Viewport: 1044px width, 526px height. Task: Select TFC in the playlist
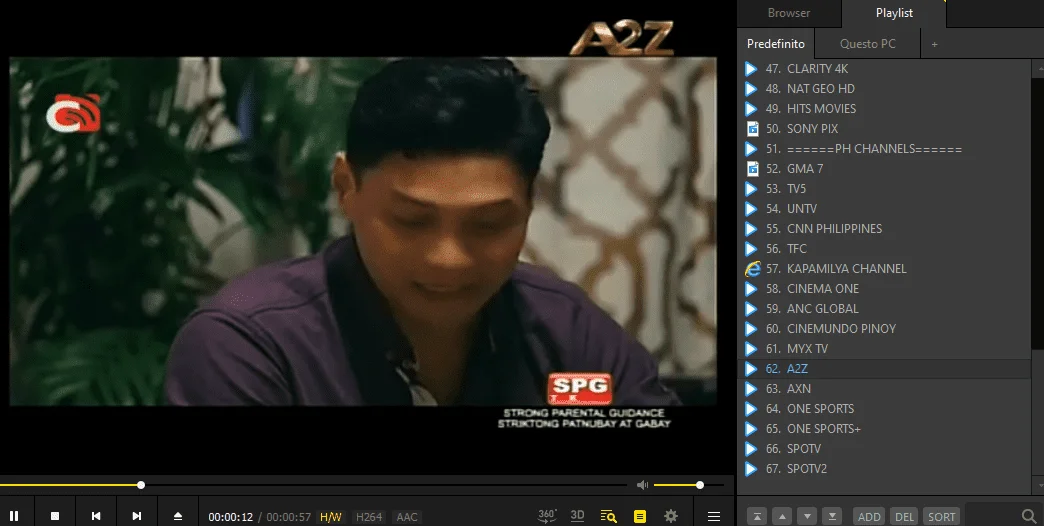click(x=884, y=248)
